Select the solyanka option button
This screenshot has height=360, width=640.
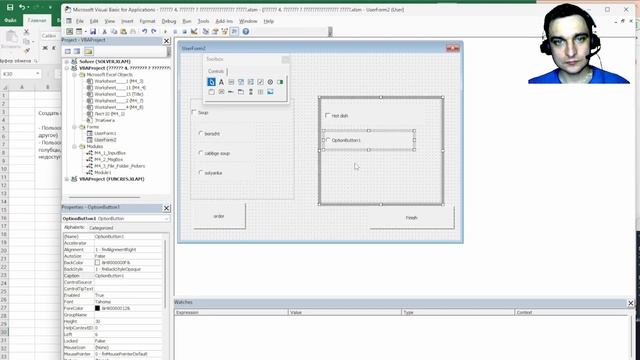[201, 173]
